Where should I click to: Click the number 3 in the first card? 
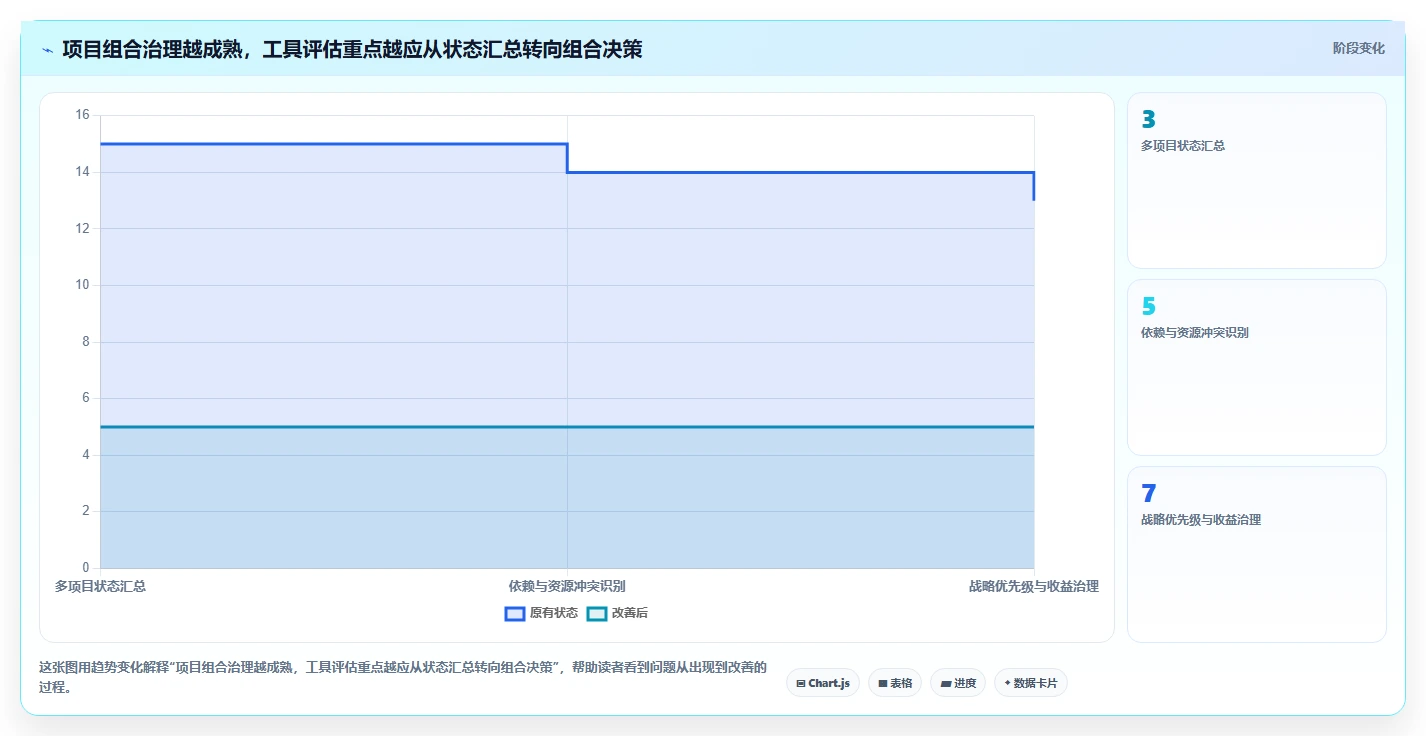[x=1148, y=120]
